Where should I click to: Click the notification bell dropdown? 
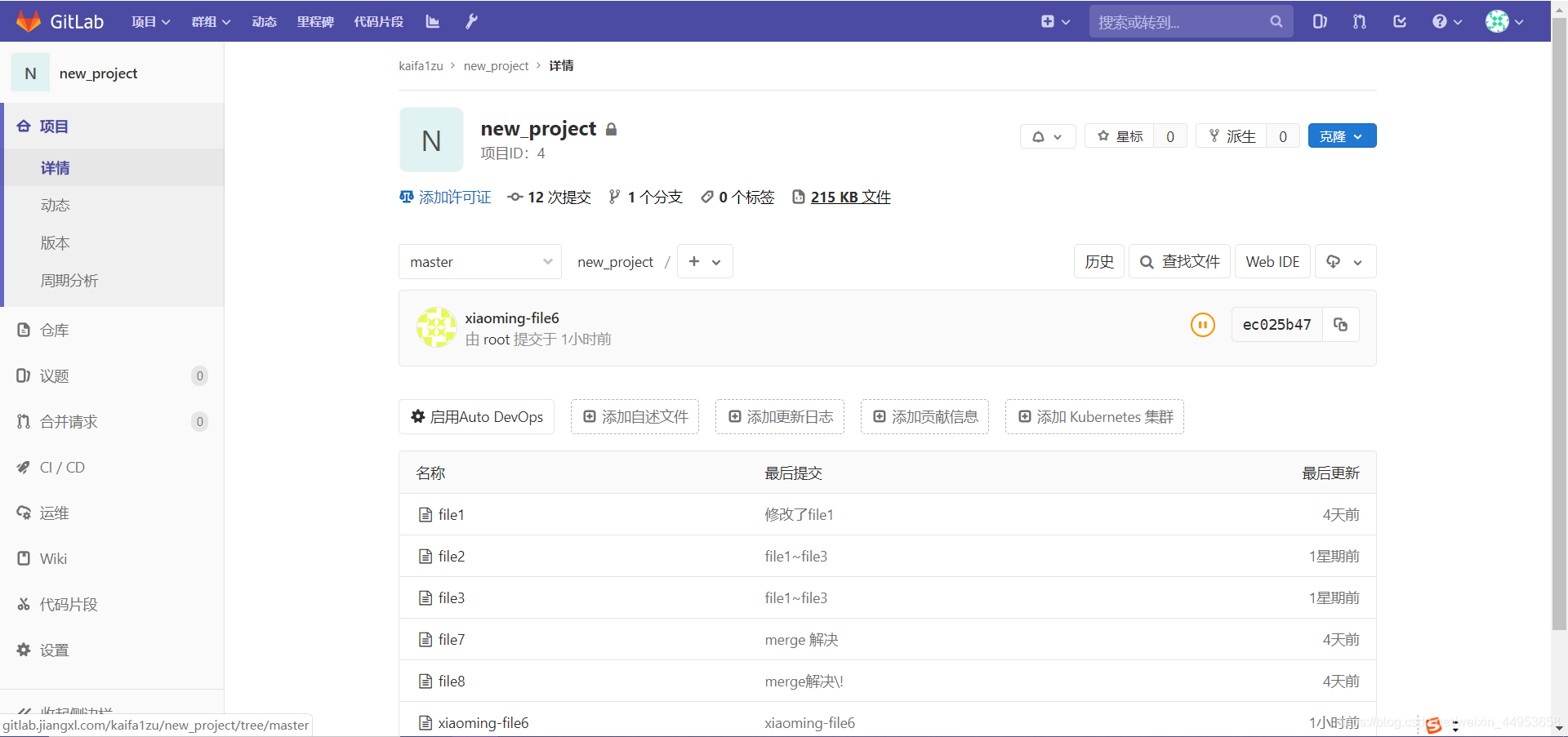click(x=1048, y=136)
